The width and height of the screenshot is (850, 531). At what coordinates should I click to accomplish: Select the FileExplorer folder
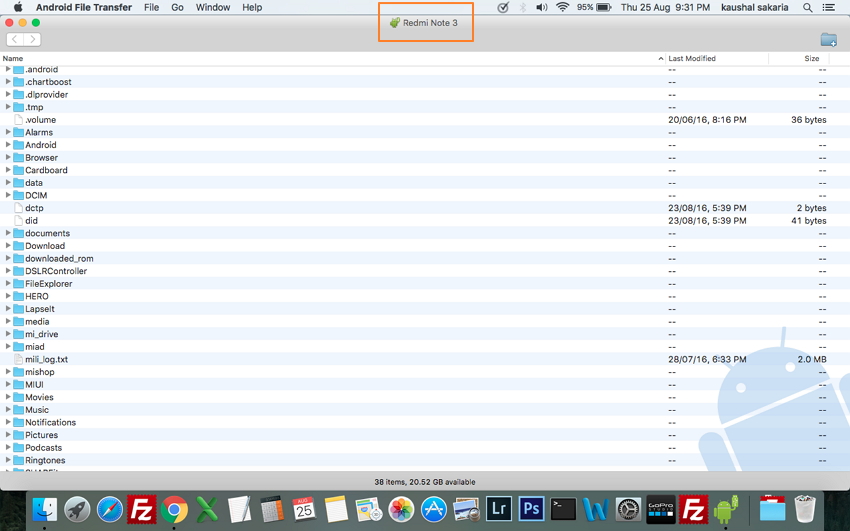(x=425, y=283)
